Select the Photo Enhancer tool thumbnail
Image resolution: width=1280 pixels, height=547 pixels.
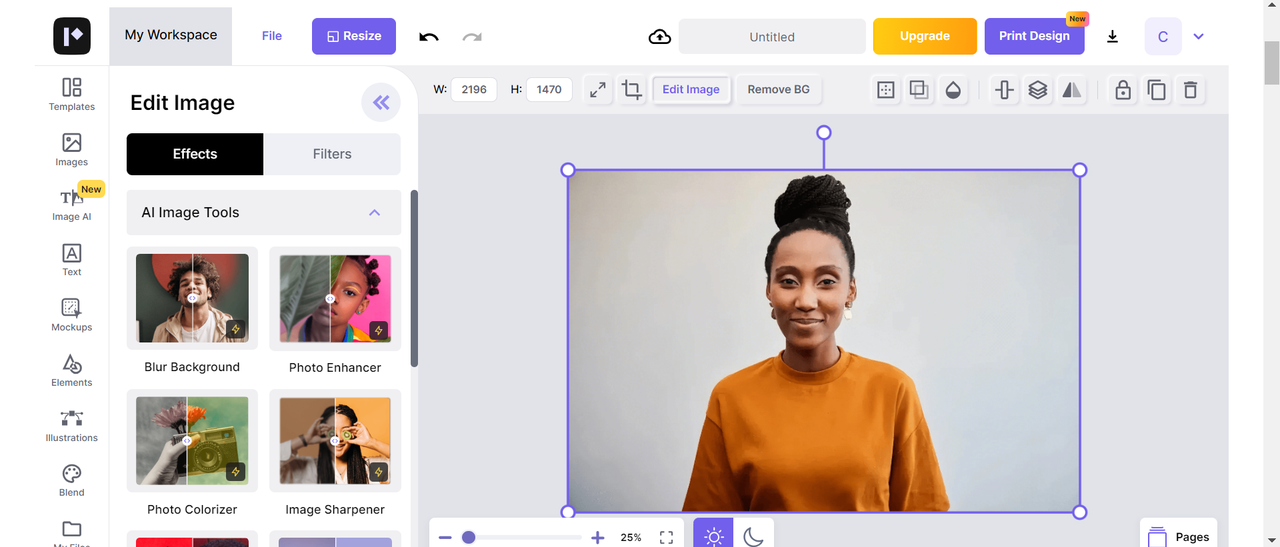[x=335, y=299]
